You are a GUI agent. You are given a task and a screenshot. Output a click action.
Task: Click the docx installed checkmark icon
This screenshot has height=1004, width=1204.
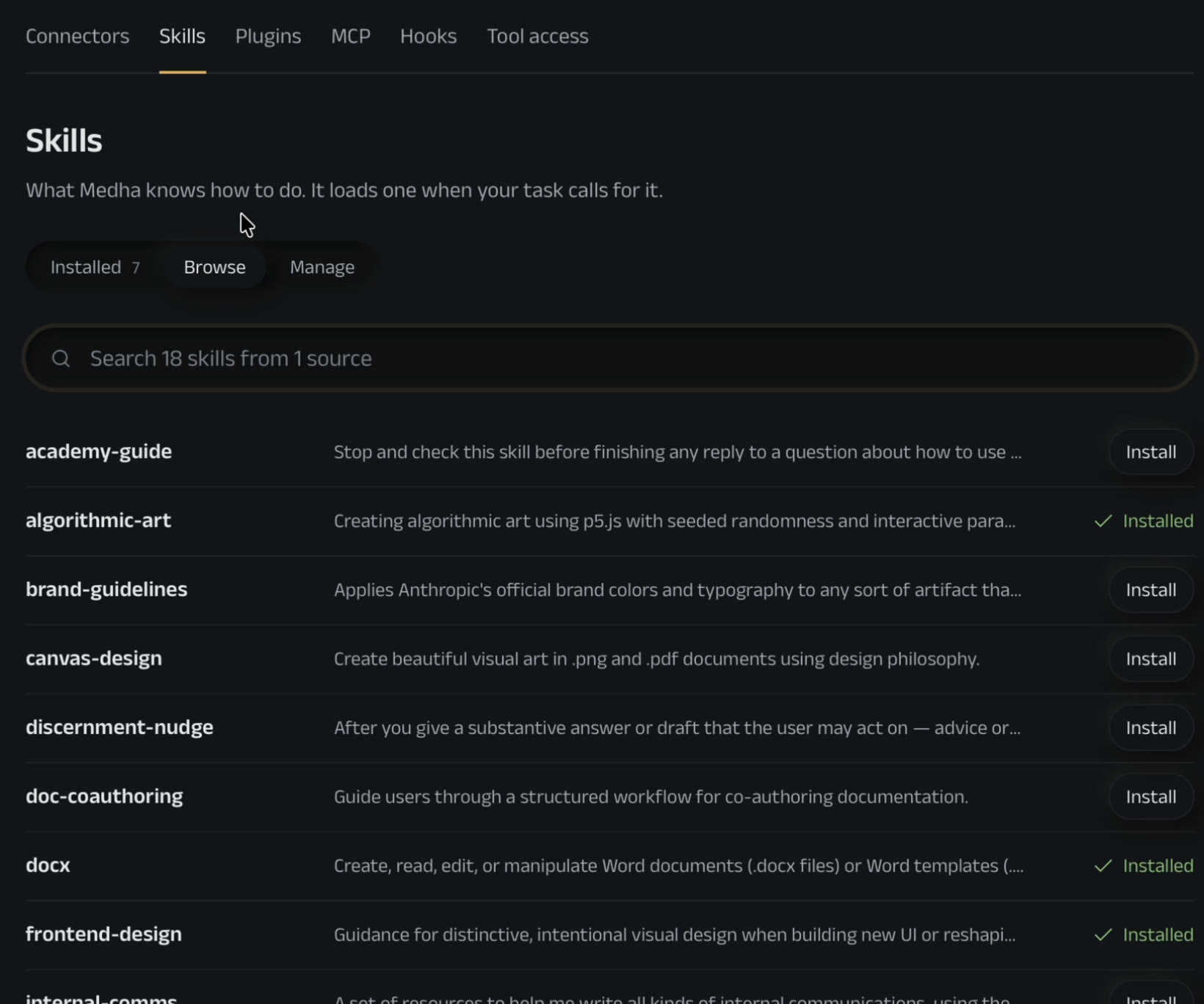1103,866
